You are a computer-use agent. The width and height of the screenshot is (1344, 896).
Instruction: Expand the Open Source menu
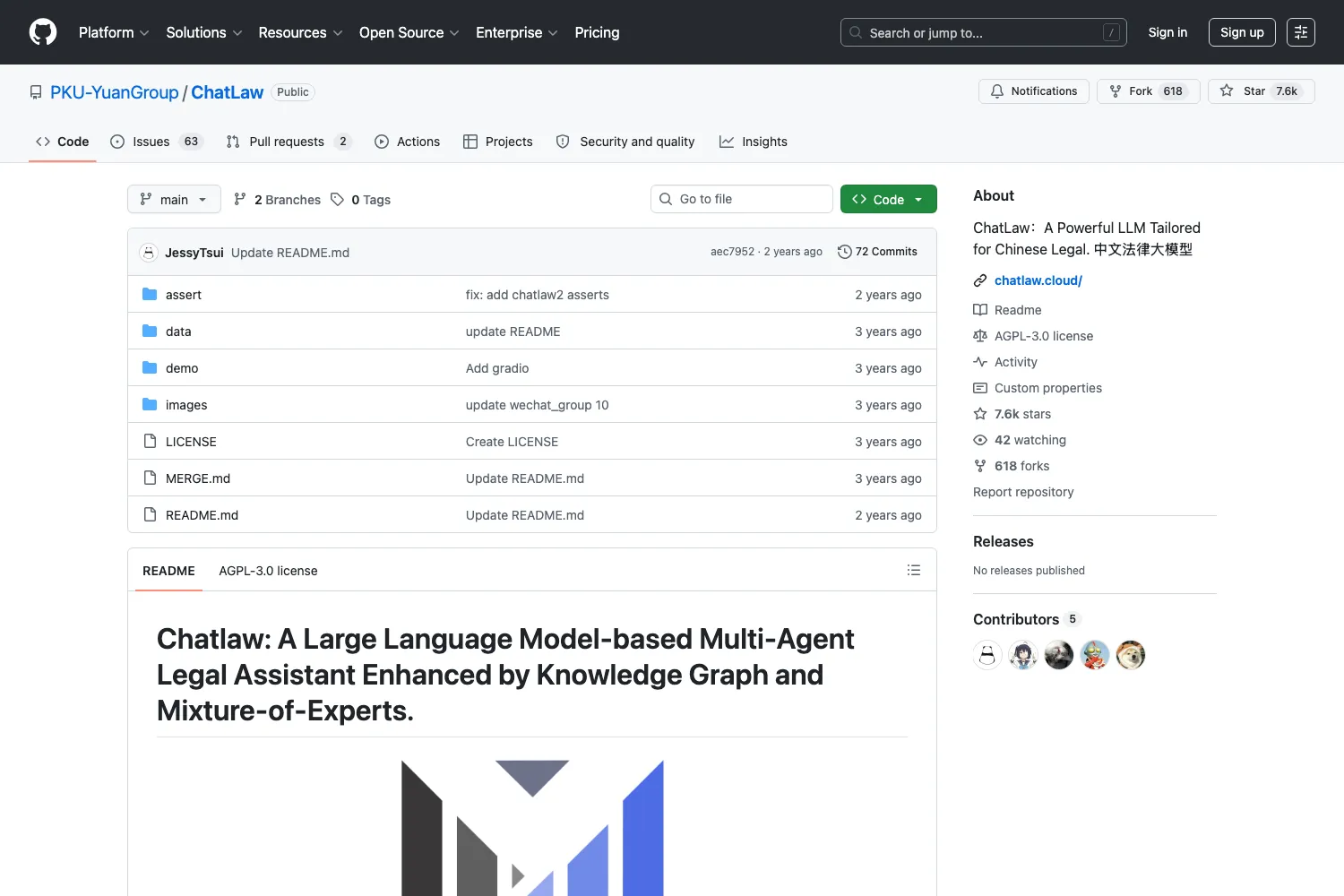(409, 32)
